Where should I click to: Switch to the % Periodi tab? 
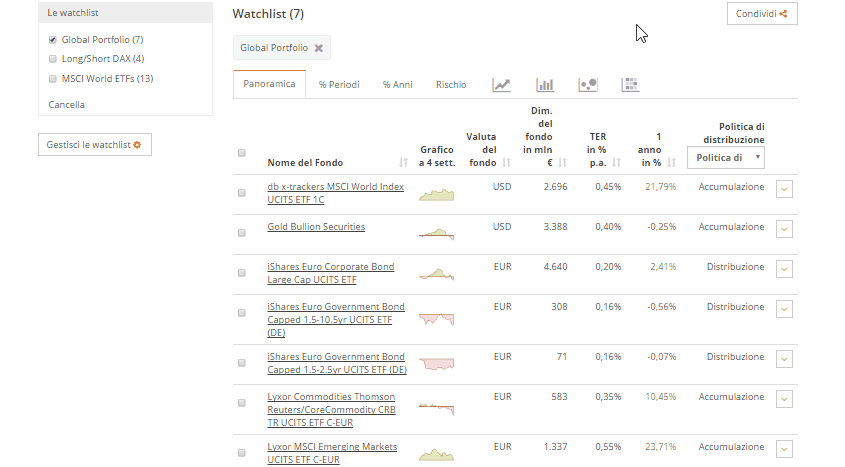point(339,85)
